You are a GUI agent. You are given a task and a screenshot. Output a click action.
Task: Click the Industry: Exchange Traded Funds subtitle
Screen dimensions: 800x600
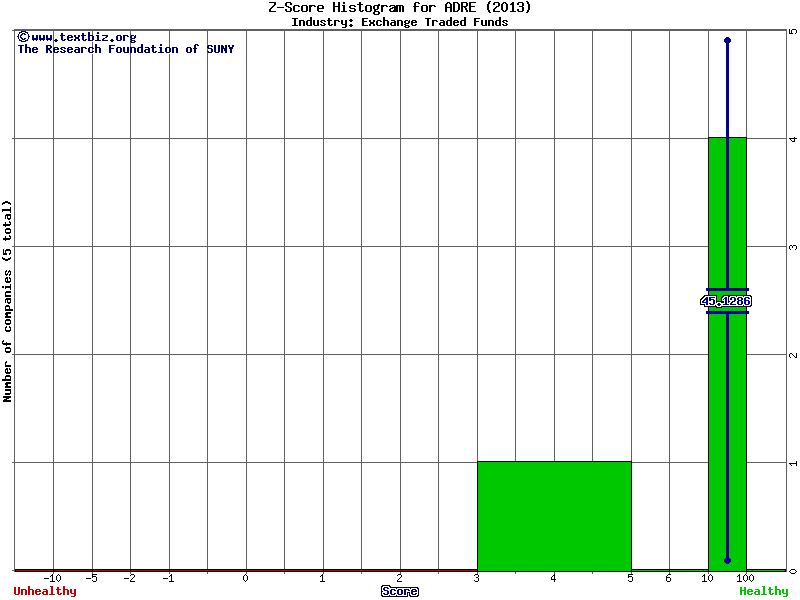click(x=399, y=22)
